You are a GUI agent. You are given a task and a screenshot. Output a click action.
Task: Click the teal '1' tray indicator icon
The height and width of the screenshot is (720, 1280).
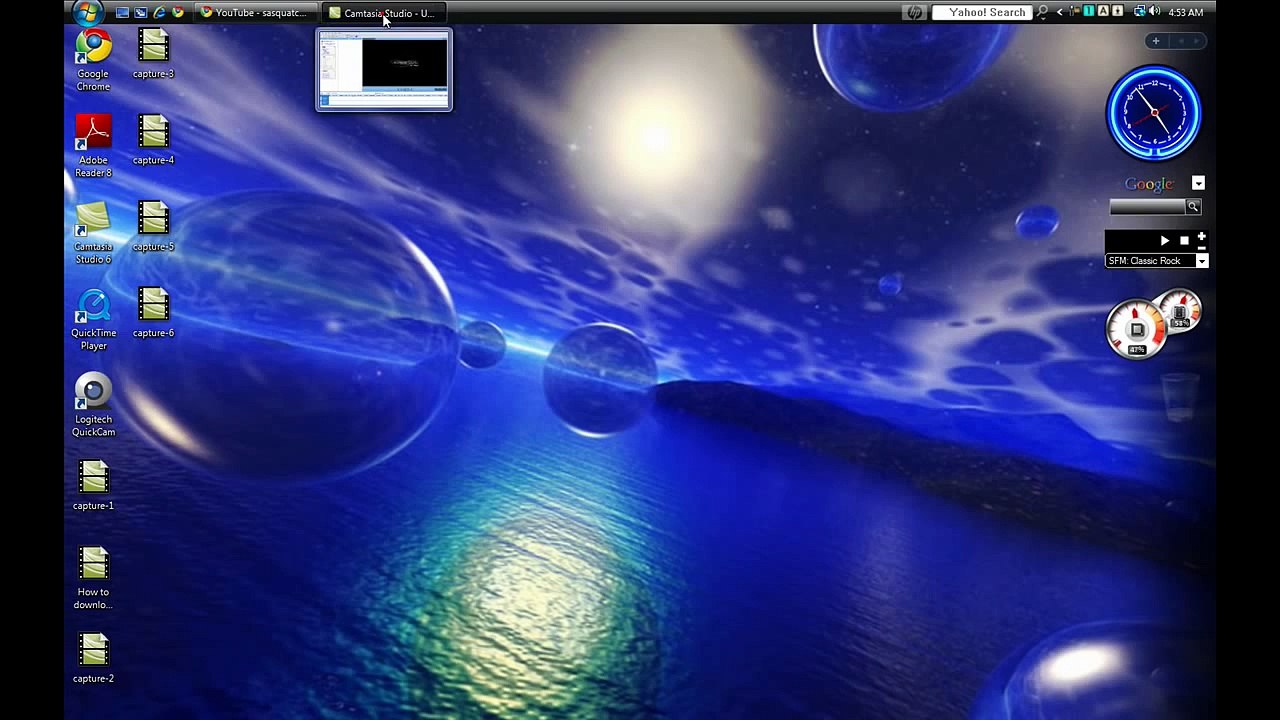click(x=1089, y=12)
